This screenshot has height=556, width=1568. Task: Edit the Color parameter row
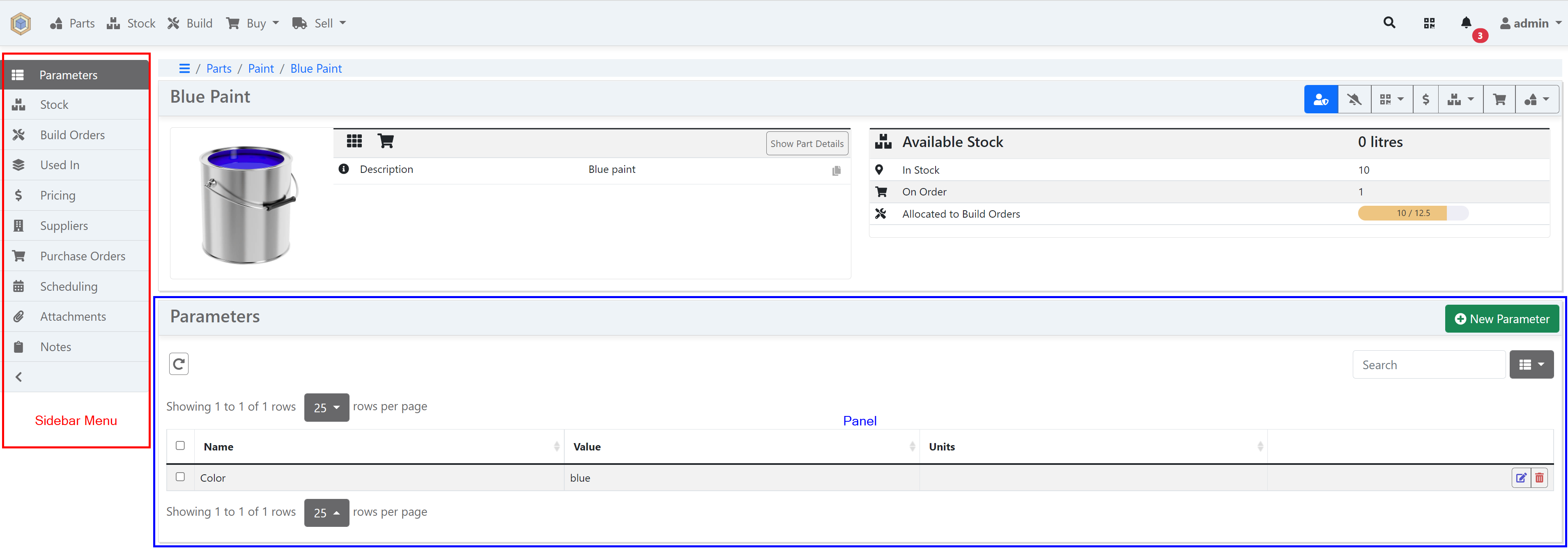pyautogui.click(x=1520, y=478)
